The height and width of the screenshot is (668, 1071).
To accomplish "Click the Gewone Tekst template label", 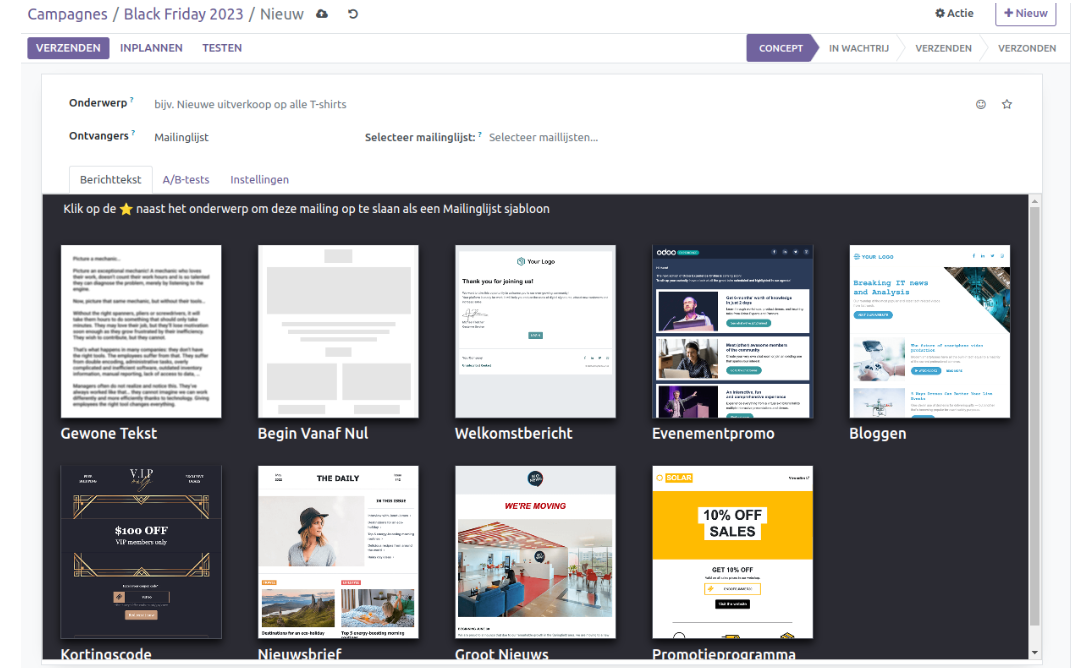I will click(109, 433).
